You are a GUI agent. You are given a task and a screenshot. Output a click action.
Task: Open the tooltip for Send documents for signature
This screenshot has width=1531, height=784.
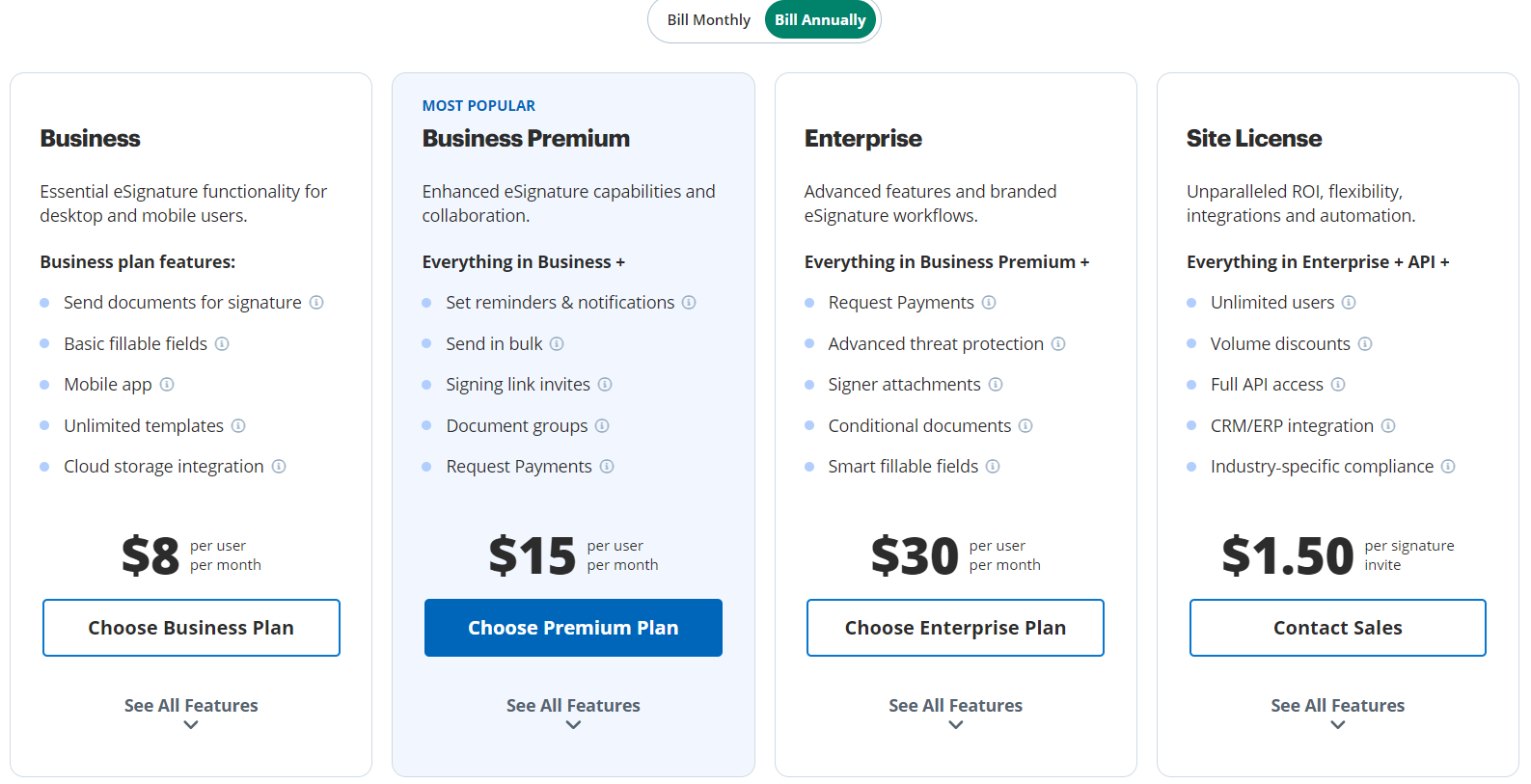(316, 302)
